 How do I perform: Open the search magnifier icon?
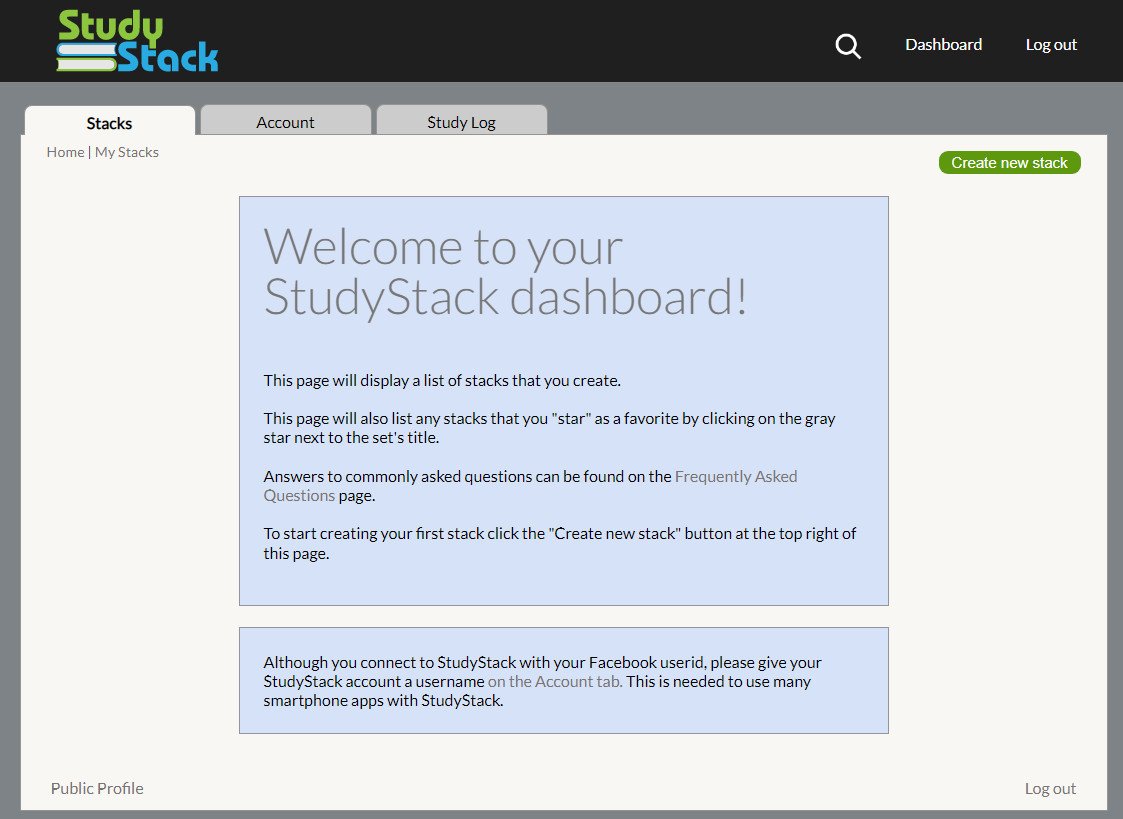tap(848, 46)
